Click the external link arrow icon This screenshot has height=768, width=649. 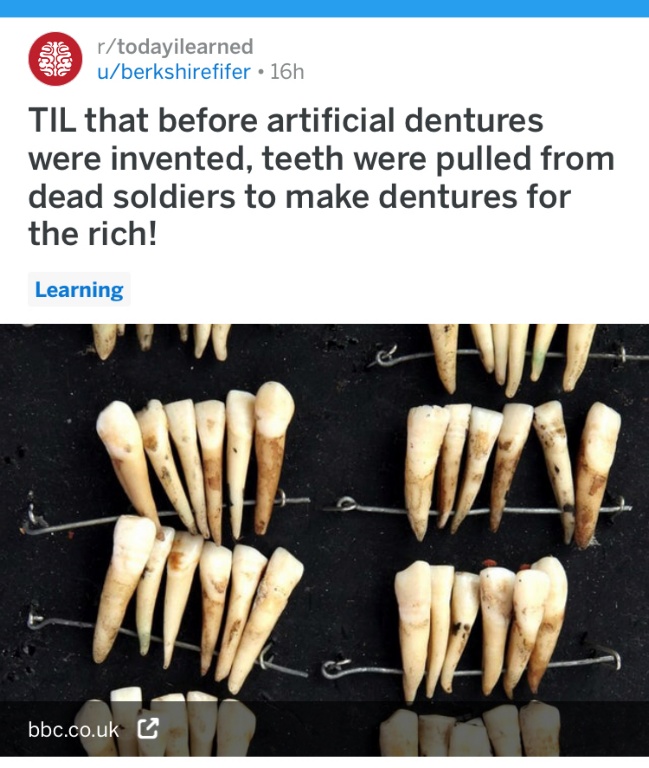tap(148, 729)
